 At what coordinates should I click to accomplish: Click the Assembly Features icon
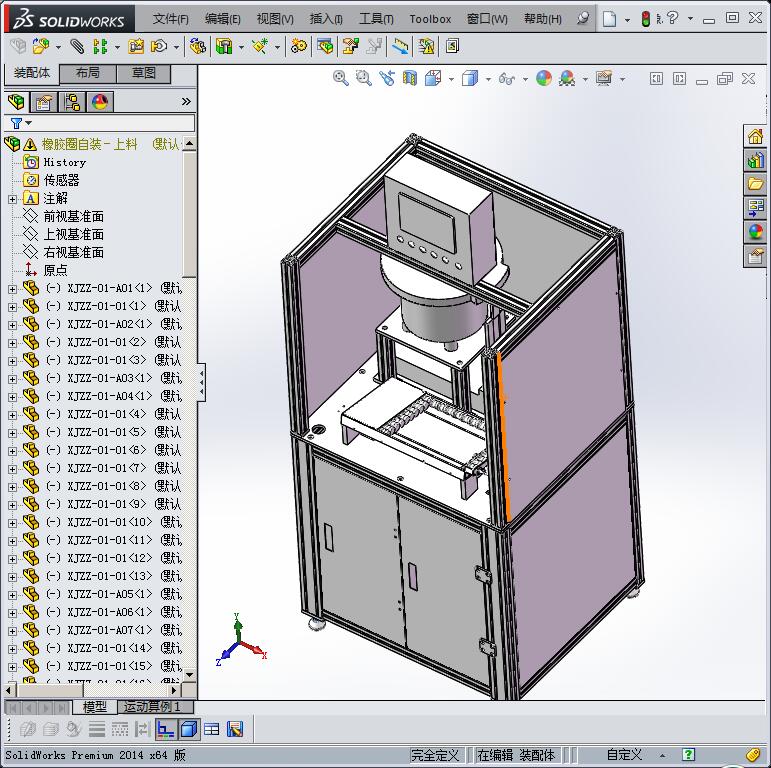click(224, 47)
